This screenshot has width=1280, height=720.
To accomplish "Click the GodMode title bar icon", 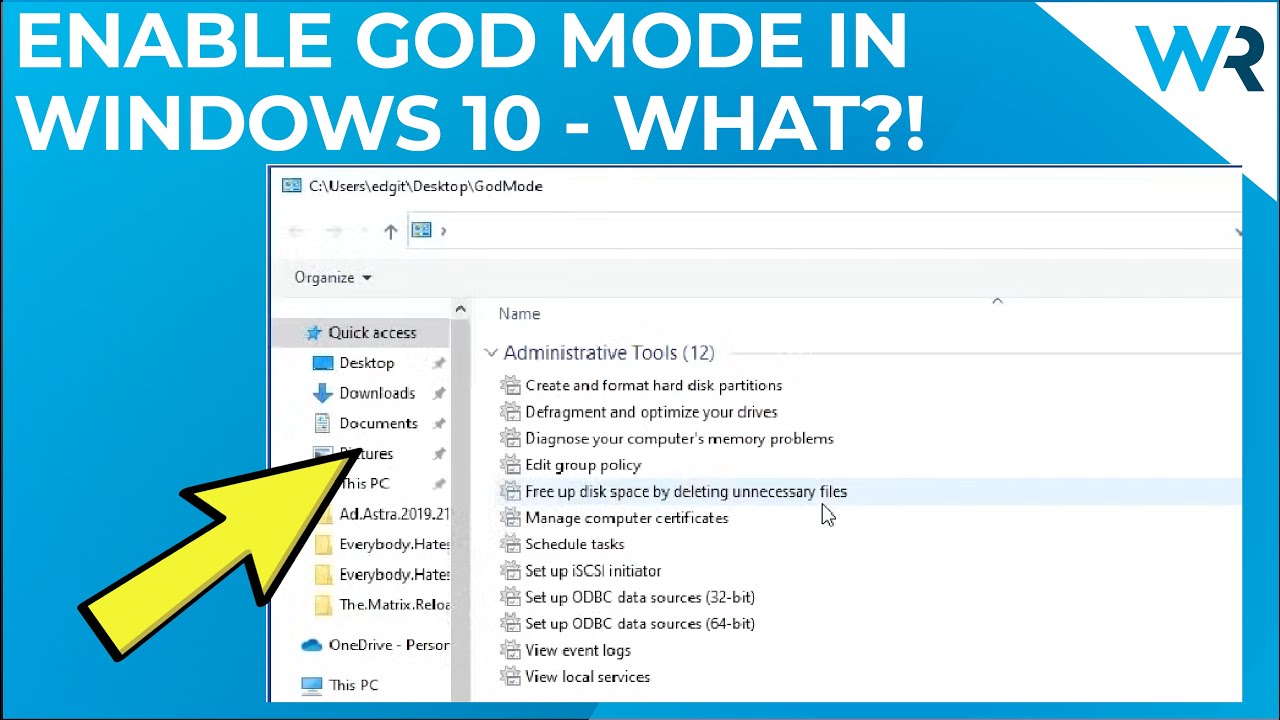I will pyautogui.click(x=292, y=186).
